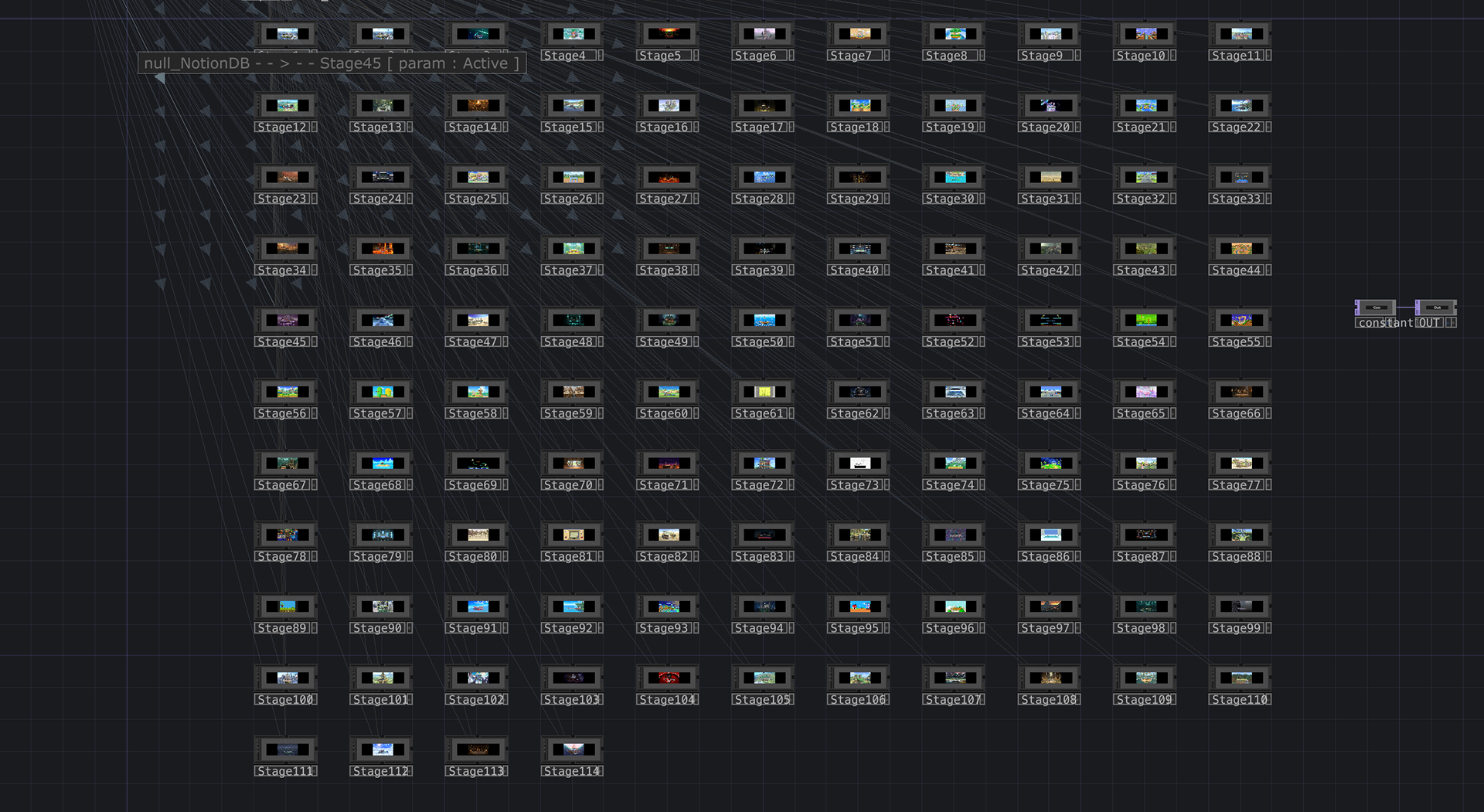This screenshot has height=812, width=1484.
Task: Click the Stage14 name label
Action: pyautogui.click(x=473, y=127)
